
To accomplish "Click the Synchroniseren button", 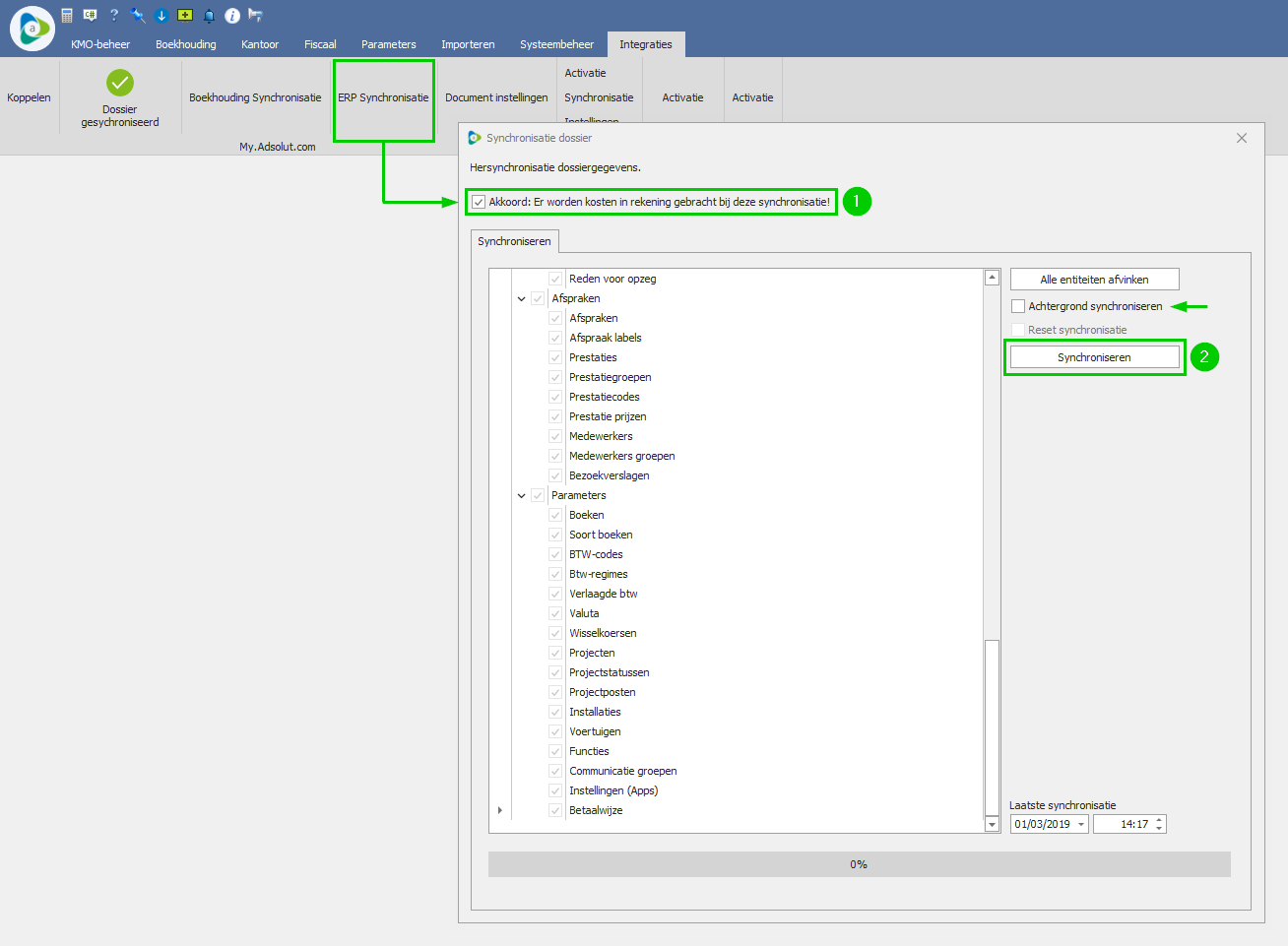I will (x=1094, y=357).
